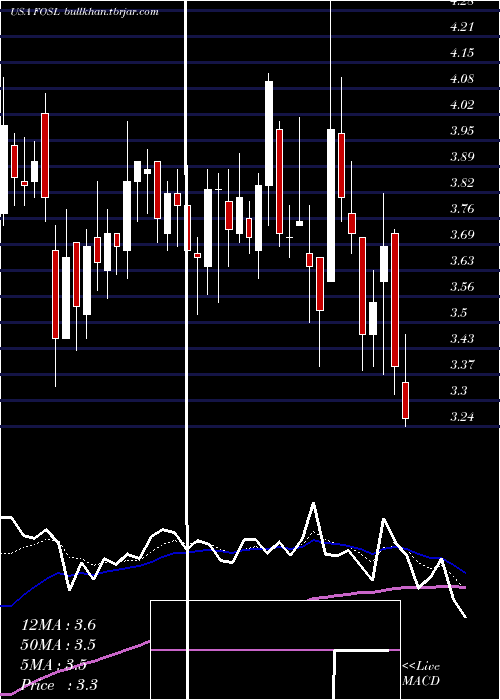Click the tall white candlestick peaking near 4.08

click(x=269, y=133)
